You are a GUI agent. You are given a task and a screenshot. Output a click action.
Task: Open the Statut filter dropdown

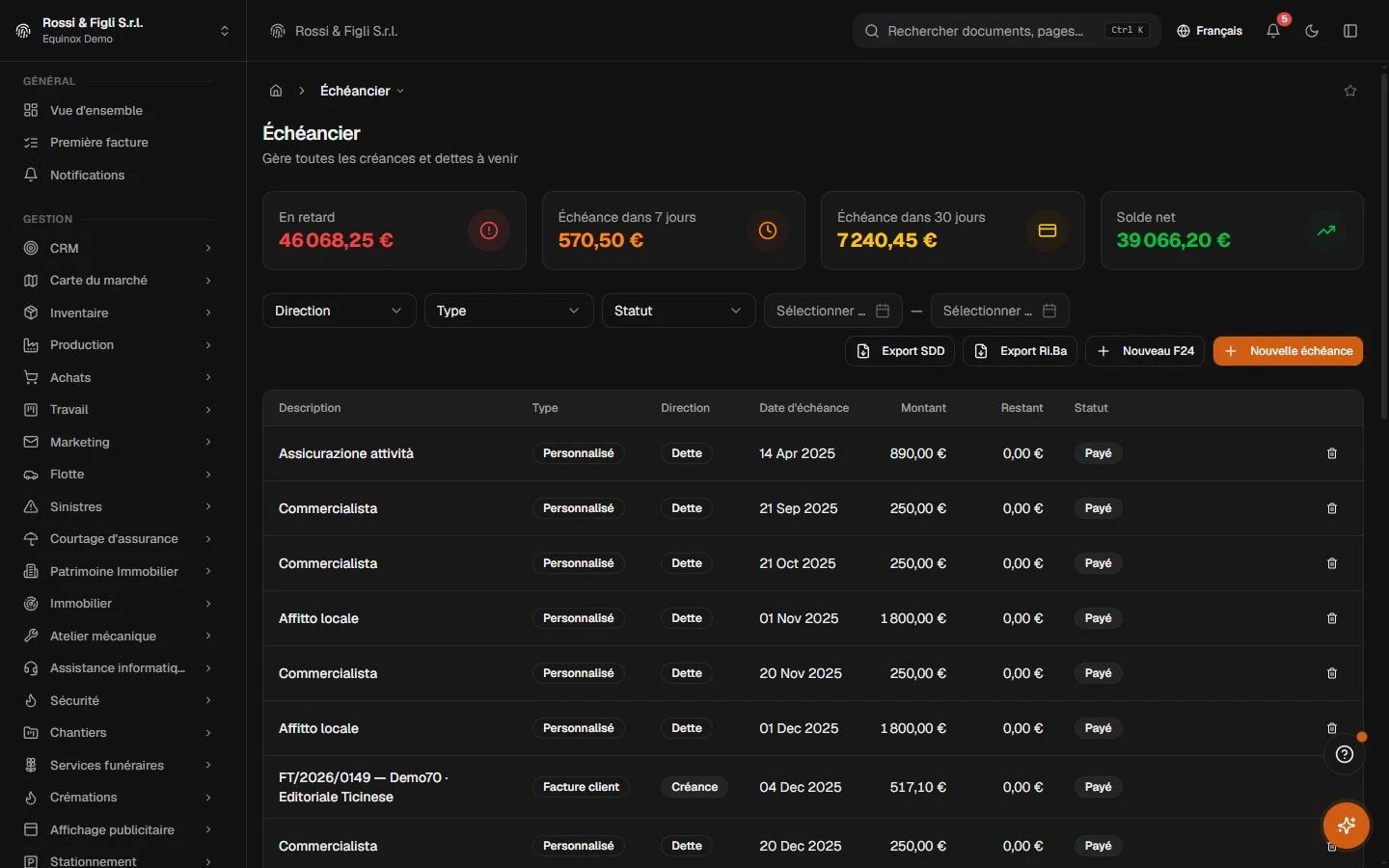pos(679,311)
